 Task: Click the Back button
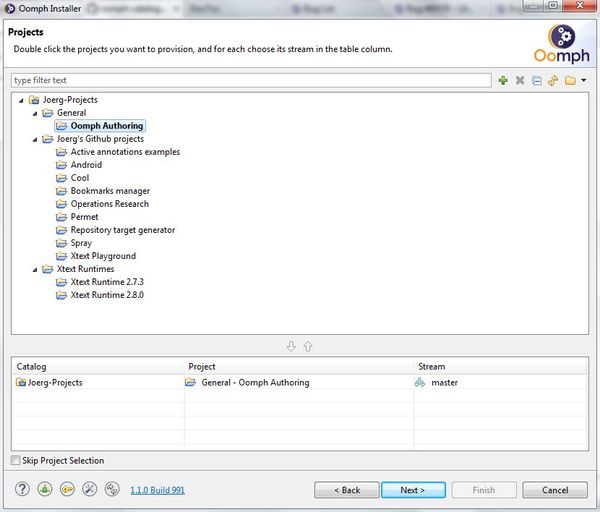(347, 490)
